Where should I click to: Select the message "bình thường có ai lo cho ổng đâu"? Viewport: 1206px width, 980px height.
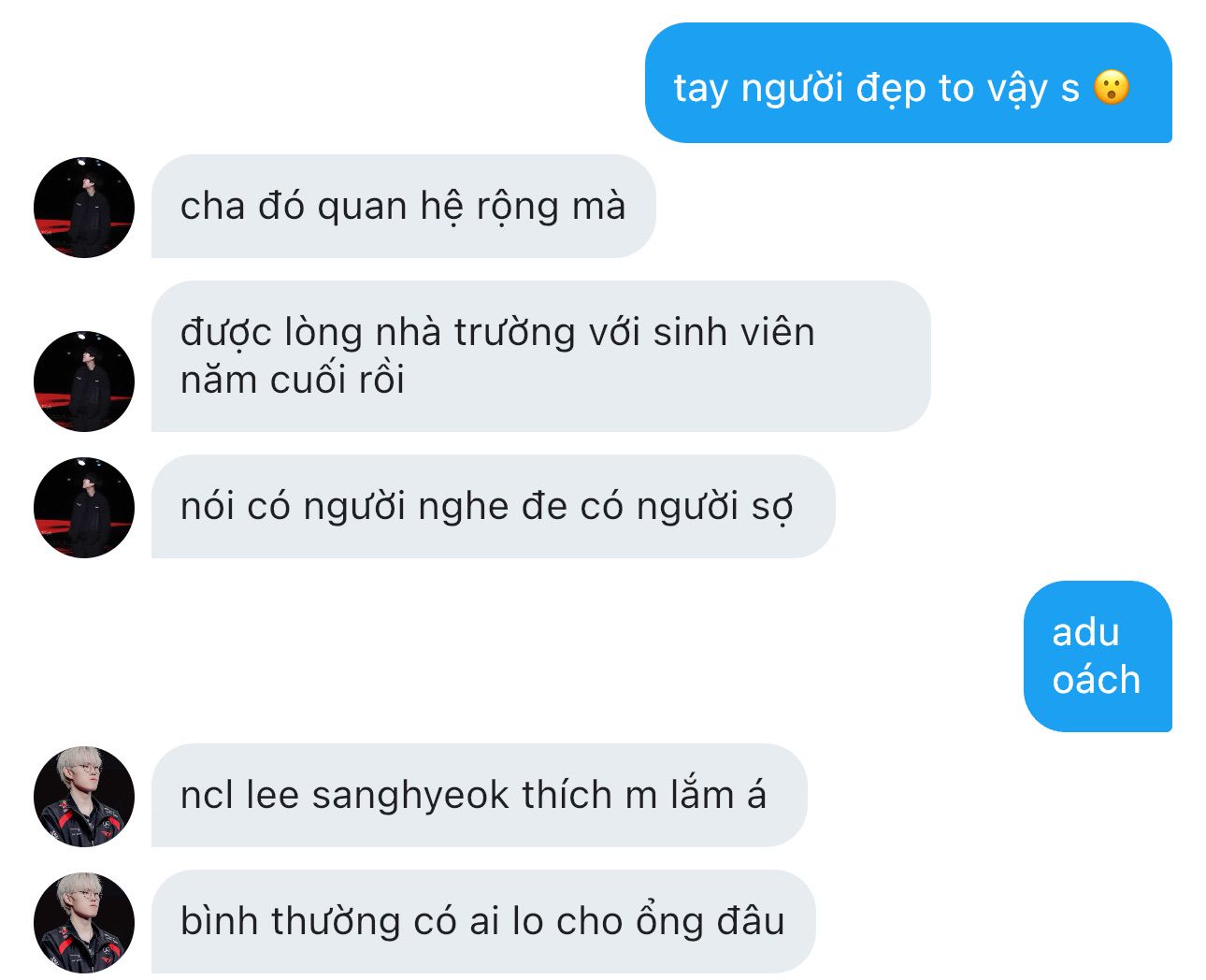tap(483, 922)
